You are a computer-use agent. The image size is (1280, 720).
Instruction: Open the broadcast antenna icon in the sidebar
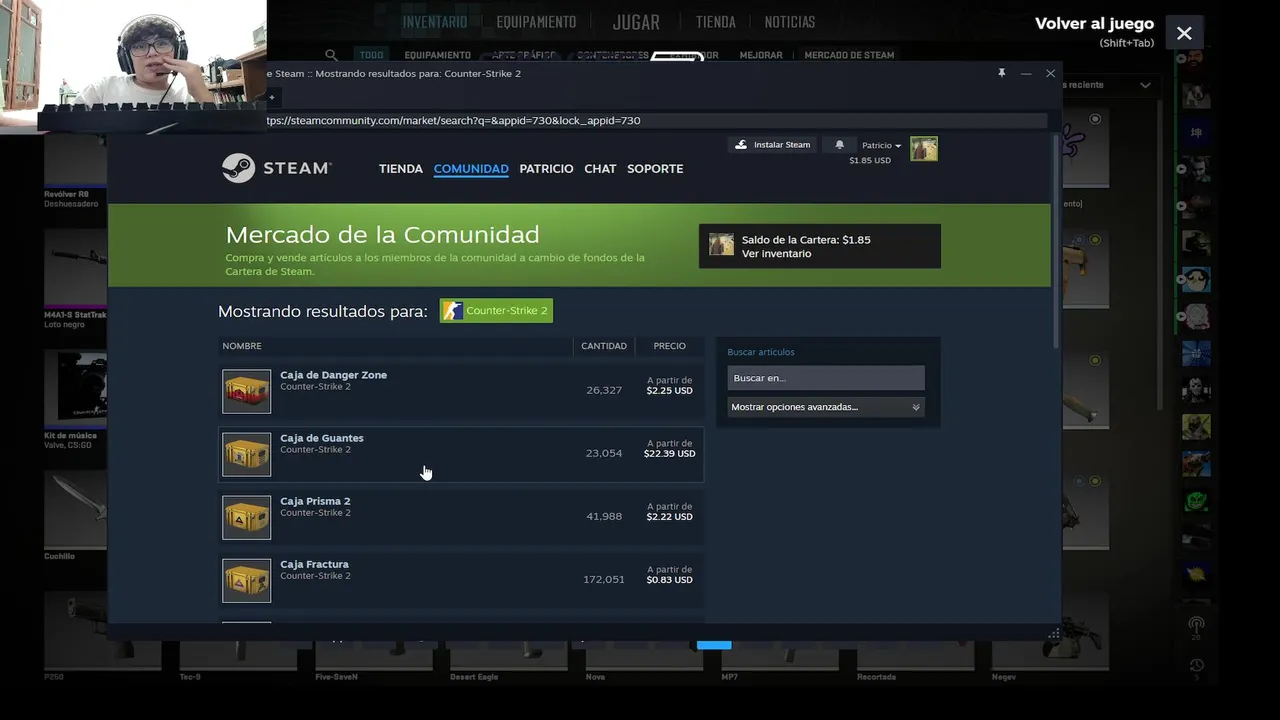[1196, 626]
